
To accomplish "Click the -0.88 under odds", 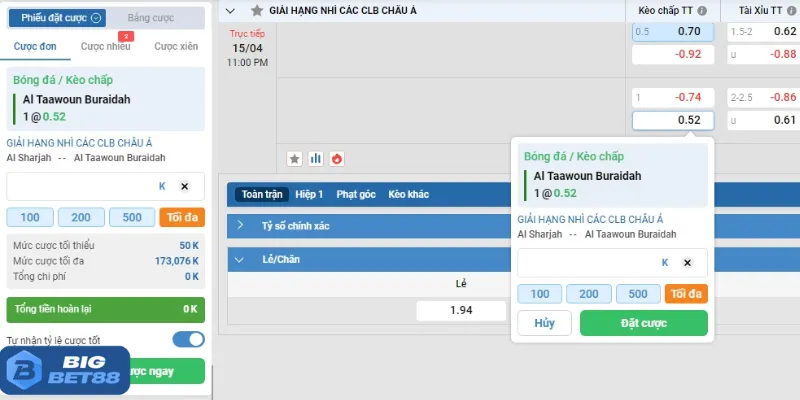I will pos(764,54).
